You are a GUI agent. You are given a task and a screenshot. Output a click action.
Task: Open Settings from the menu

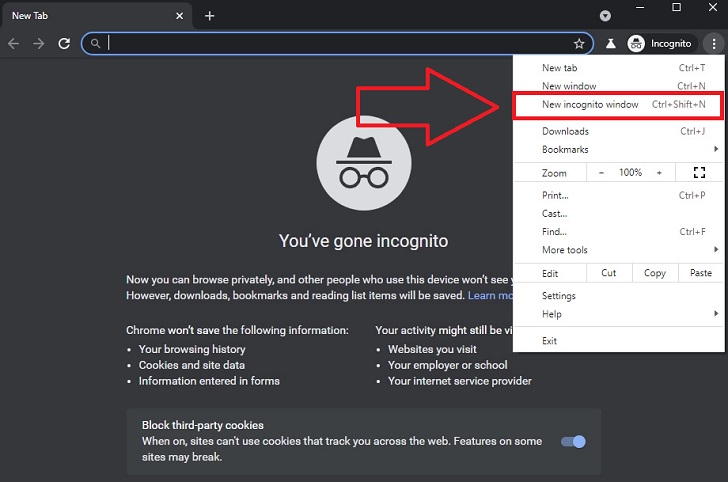point(618,296)
